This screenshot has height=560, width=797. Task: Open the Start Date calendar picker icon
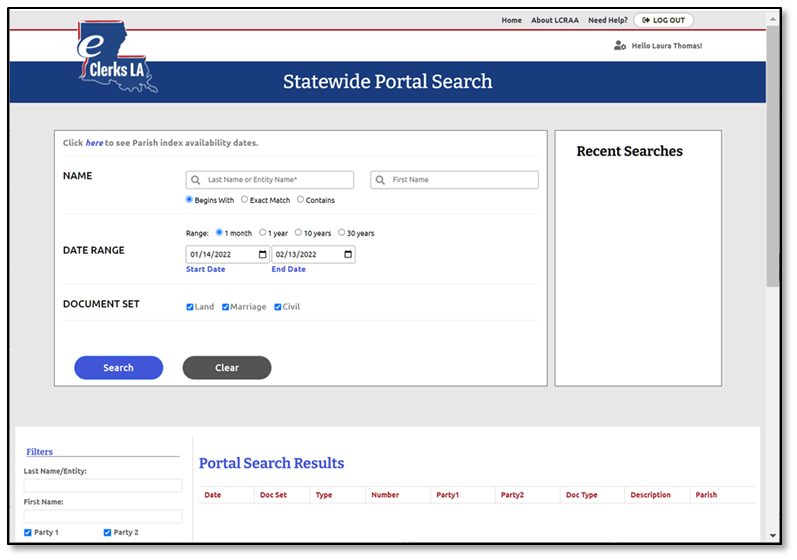(262, 255)
